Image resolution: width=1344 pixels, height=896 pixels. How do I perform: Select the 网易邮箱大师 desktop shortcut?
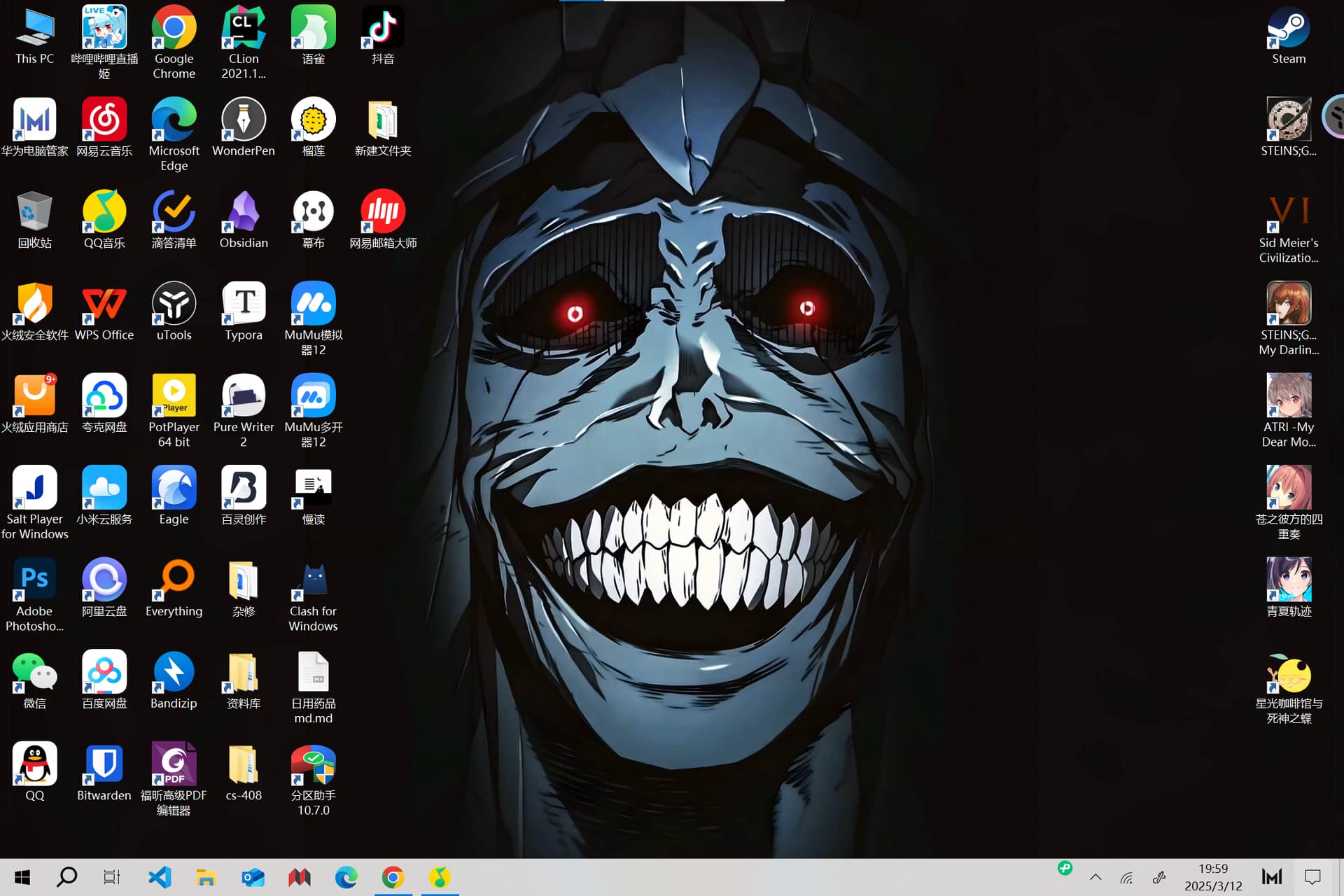click(383, 220)
